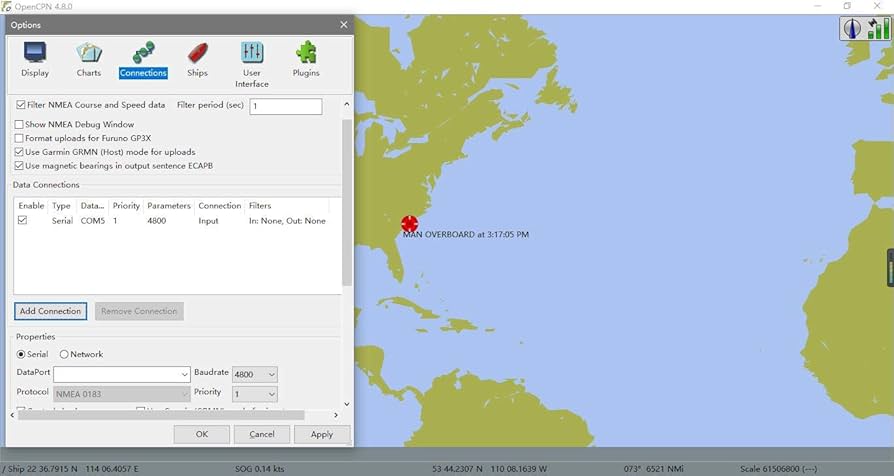Click the Remove Connection button
Image resolution: width=894 pixels, height=476 pixels.
[x=139, y=311]
